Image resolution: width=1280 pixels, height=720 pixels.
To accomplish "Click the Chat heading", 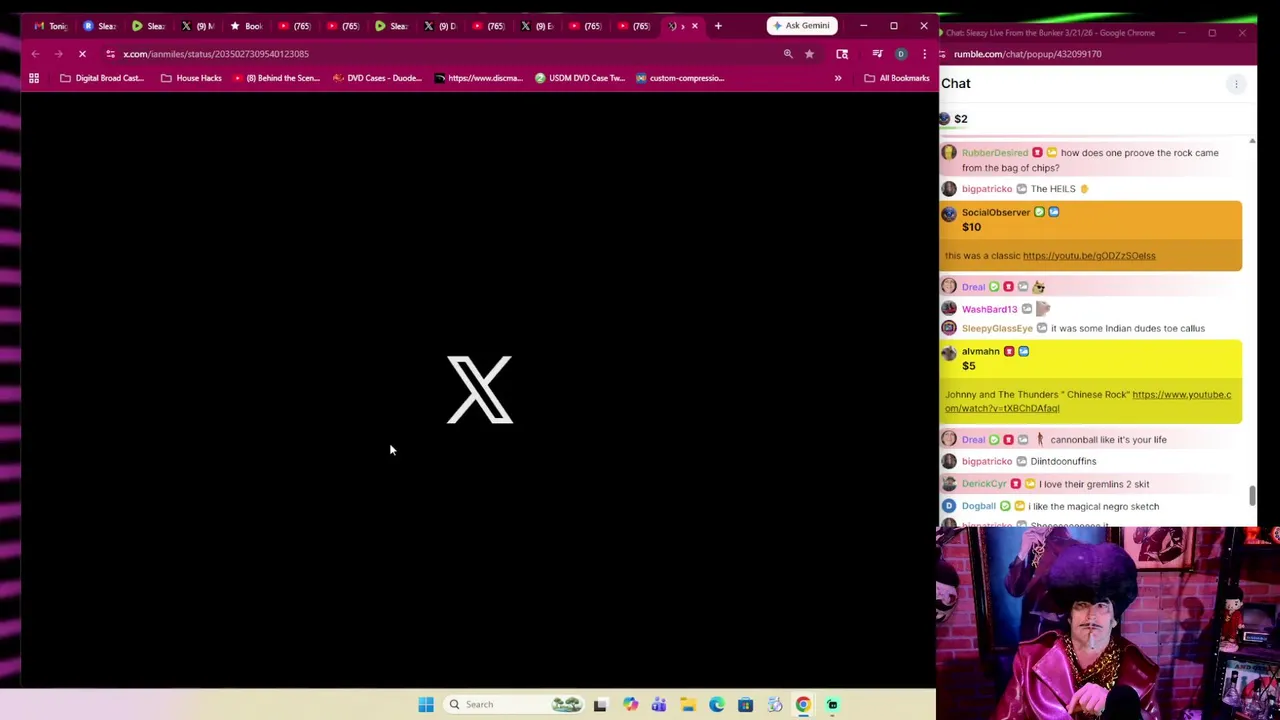I will 956,84.
